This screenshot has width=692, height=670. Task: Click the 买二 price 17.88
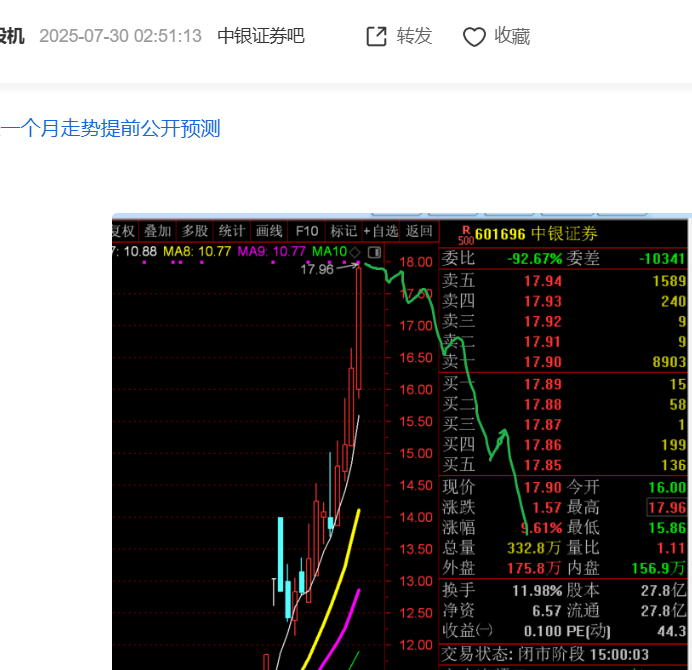tap(543, 405)
